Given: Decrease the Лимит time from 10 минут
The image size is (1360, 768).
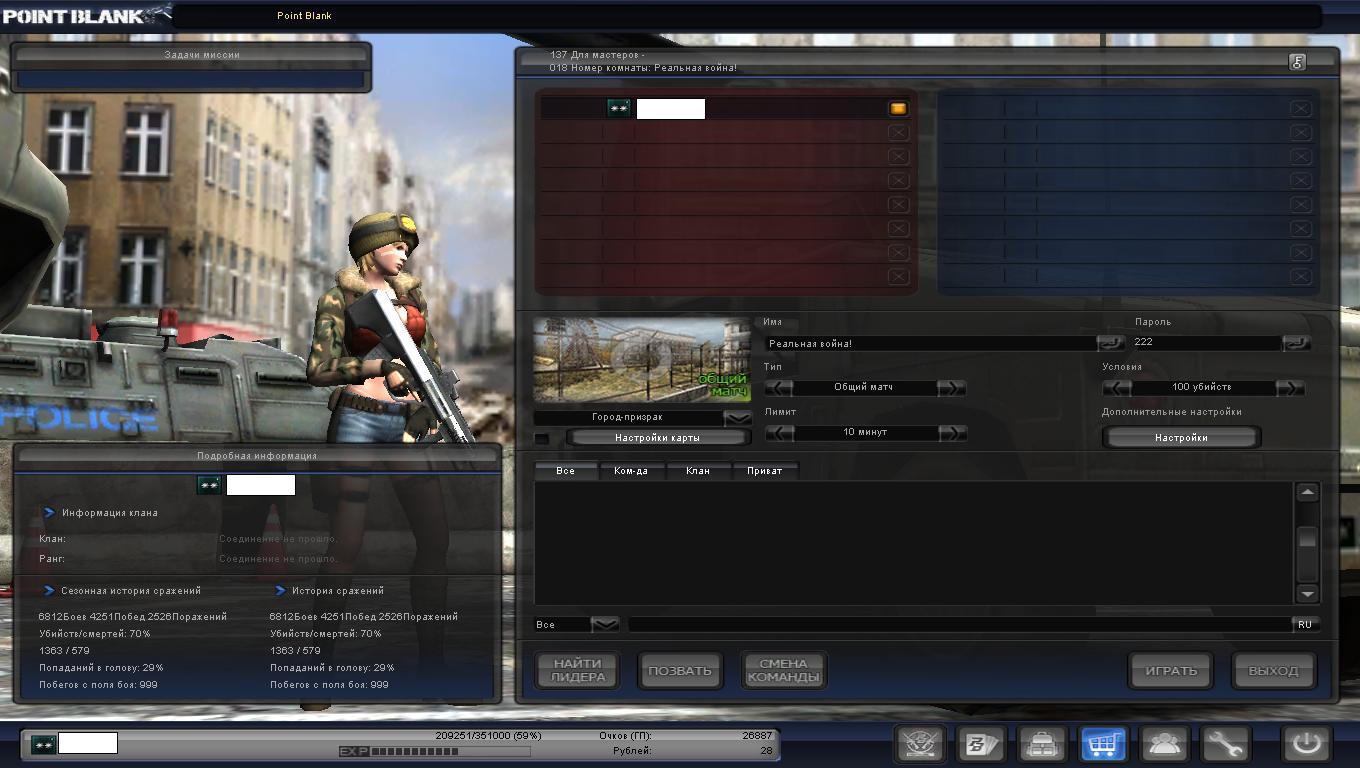Looking at the screenshot, I should tap(779, 433).
